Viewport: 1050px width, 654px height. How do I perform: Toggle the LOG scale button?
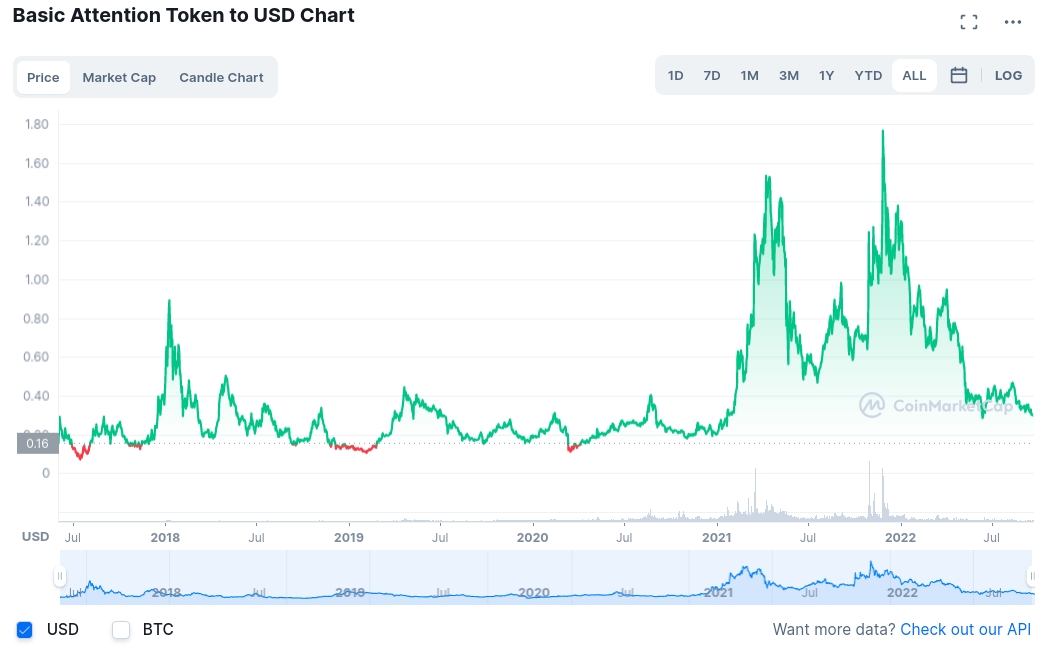click(x=1008, y=76)
